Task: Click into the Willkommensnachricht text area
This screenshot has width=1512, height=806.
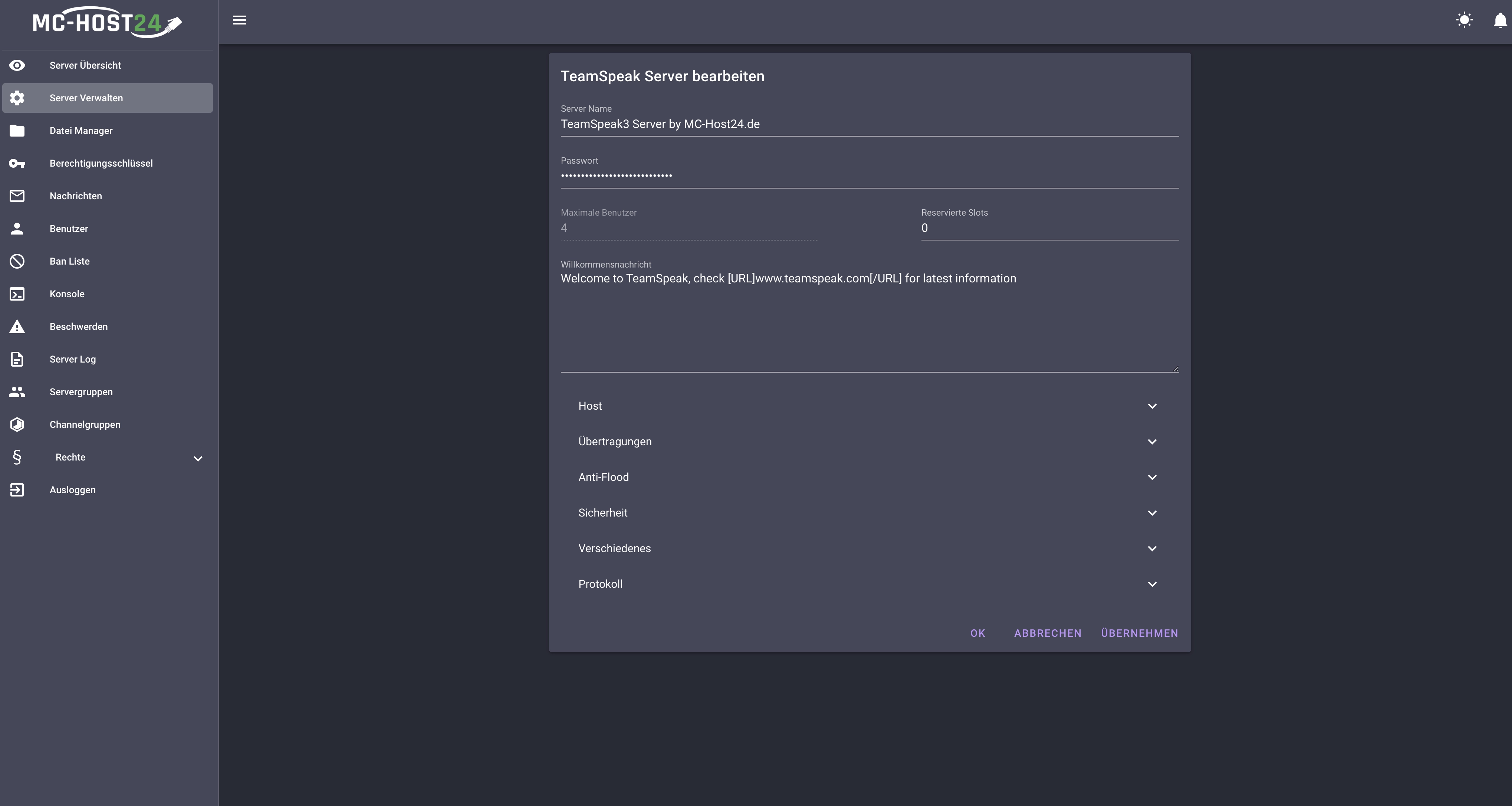Action: (x=869, y=321)
